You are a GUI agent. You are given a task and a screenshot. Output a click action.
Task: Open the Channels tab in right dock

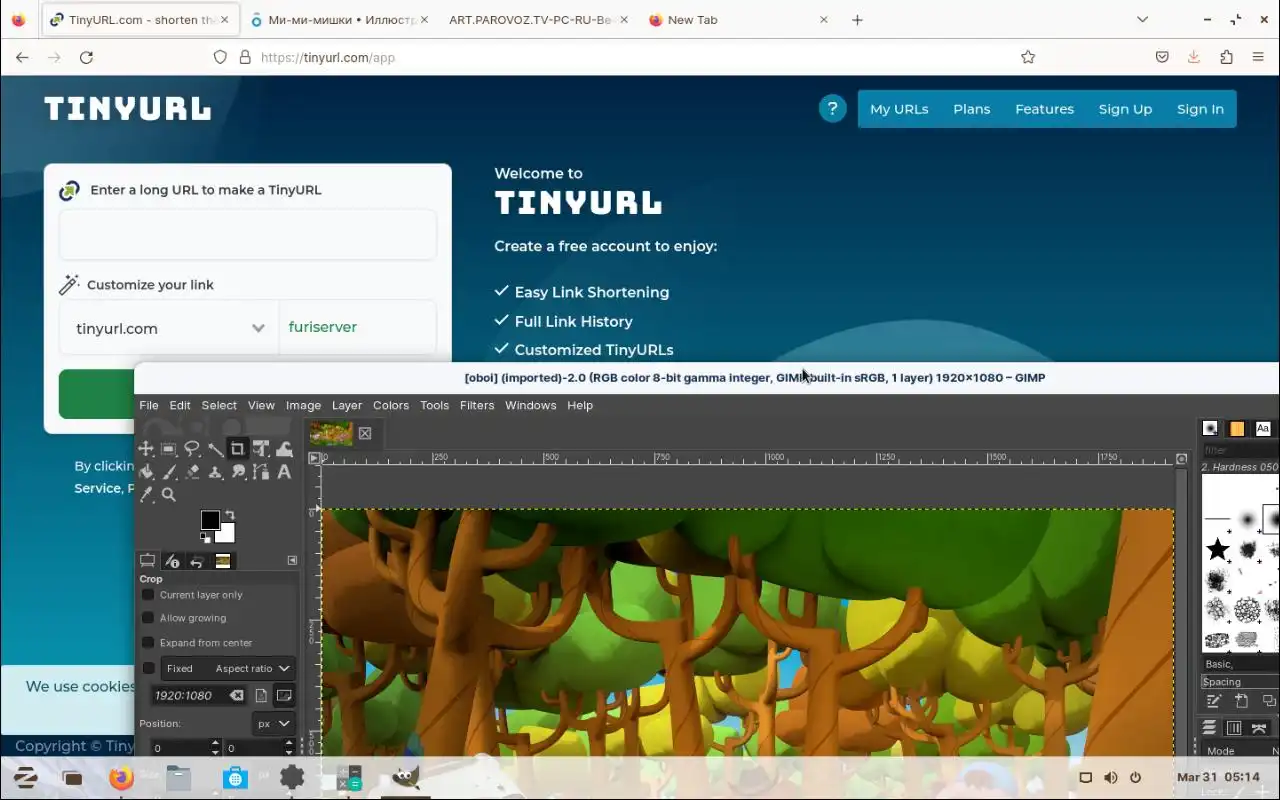coord(1234,728)
